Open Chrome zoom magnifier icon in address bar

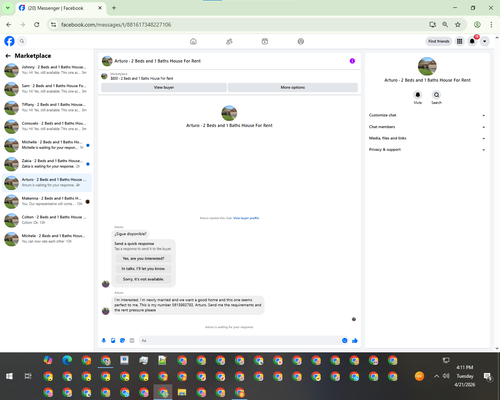(445, 24)
